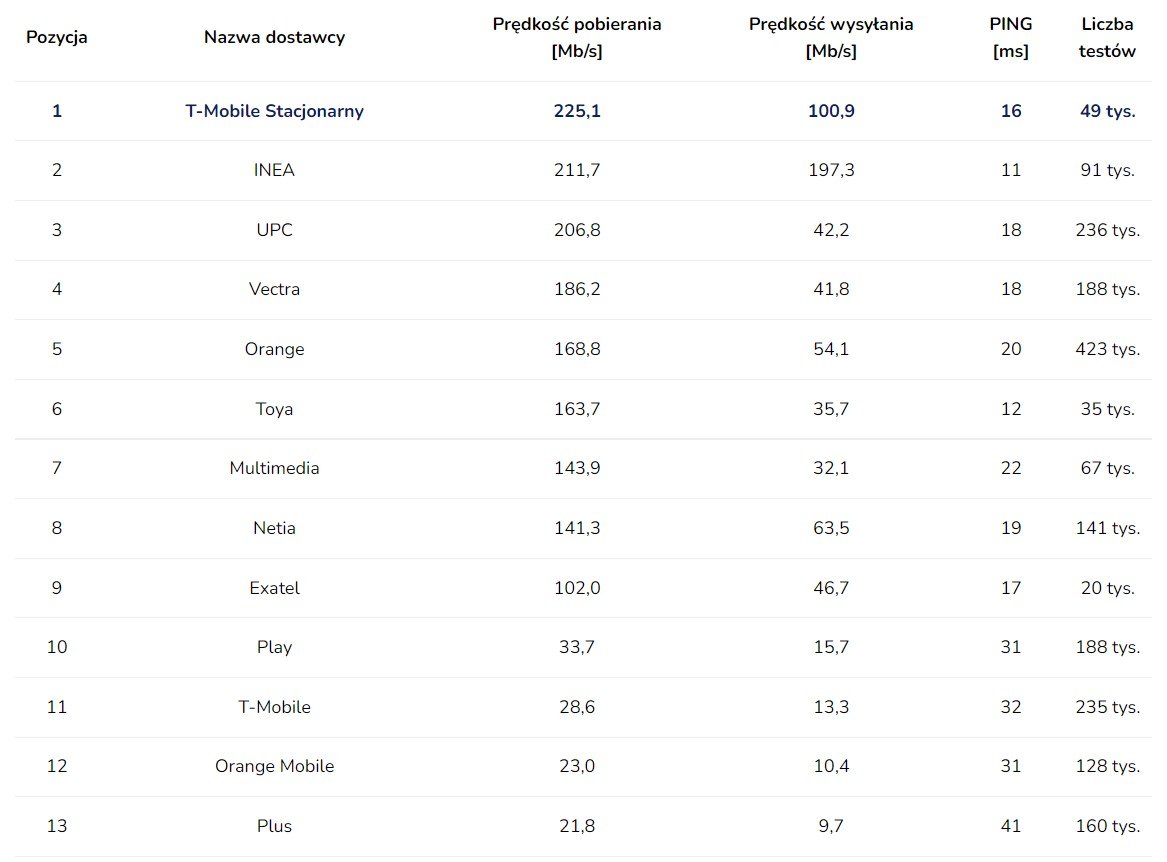Screen dimensions: 1167x862
Task: Select the Multimedia provider name
Action: pyautogui.click(x=275, y=468)
